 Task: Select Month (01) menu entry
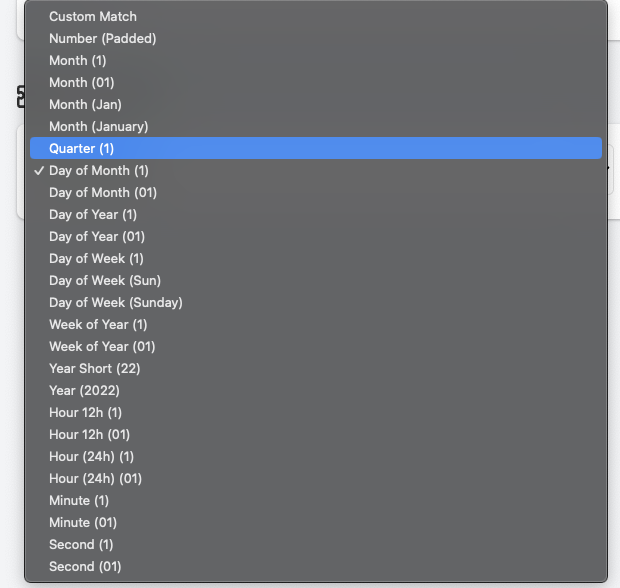tap(82, 83)
